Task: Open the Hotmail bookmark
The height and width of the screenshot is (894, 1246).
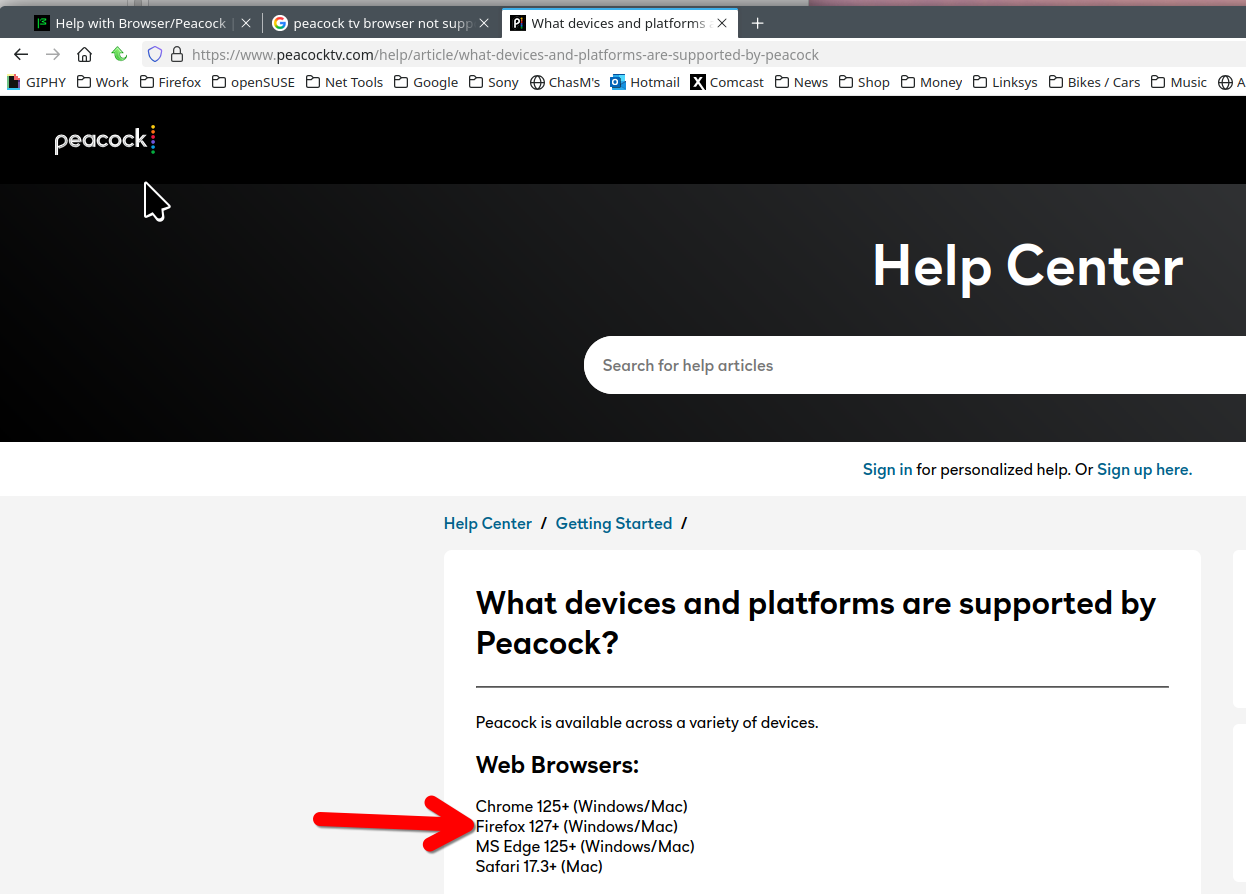Action: click(645, 82)
